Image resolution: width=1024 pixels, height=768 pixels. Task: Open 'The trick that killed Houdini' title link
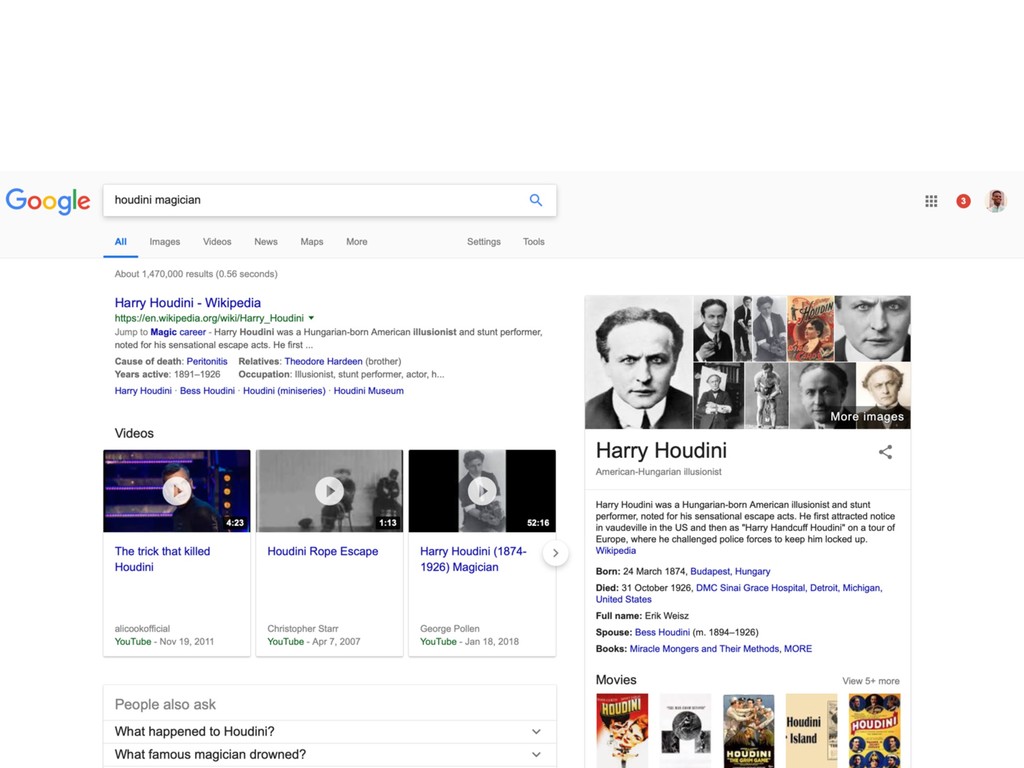coord(162,559)
